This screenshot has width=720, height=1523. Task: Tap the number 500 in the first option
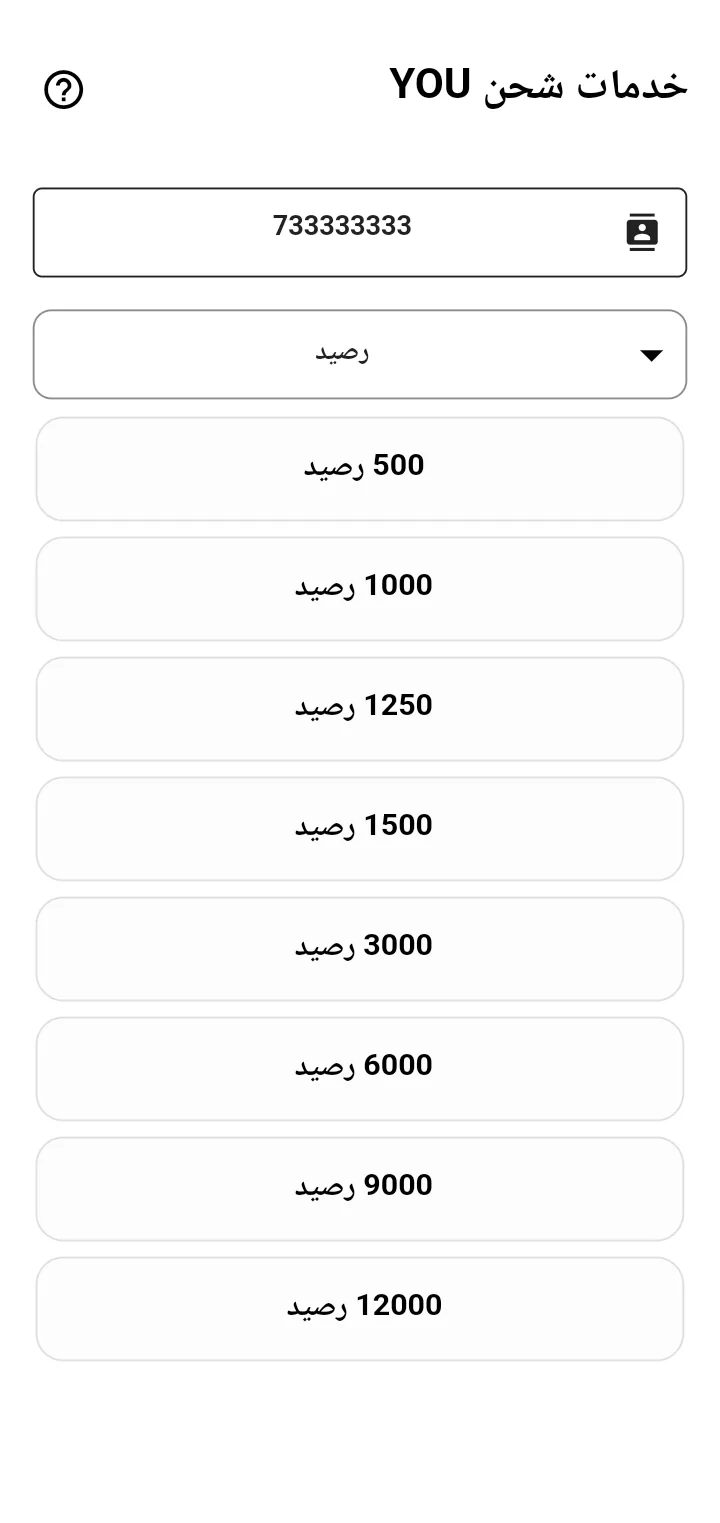pos(398,465)
